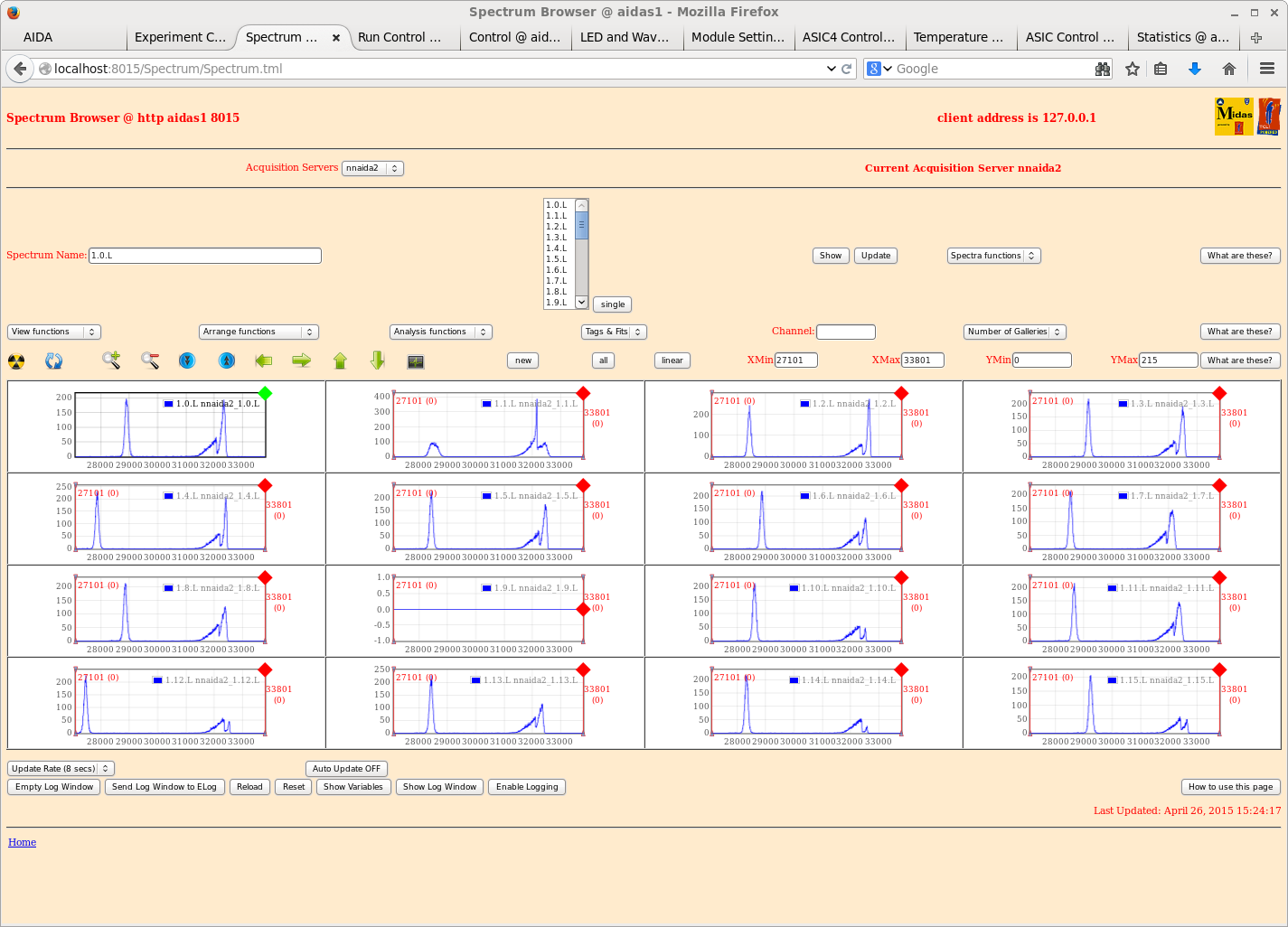Click the Home link
Image resolution: width=1288 pixels, height=927 pixels.
(23, 842)
